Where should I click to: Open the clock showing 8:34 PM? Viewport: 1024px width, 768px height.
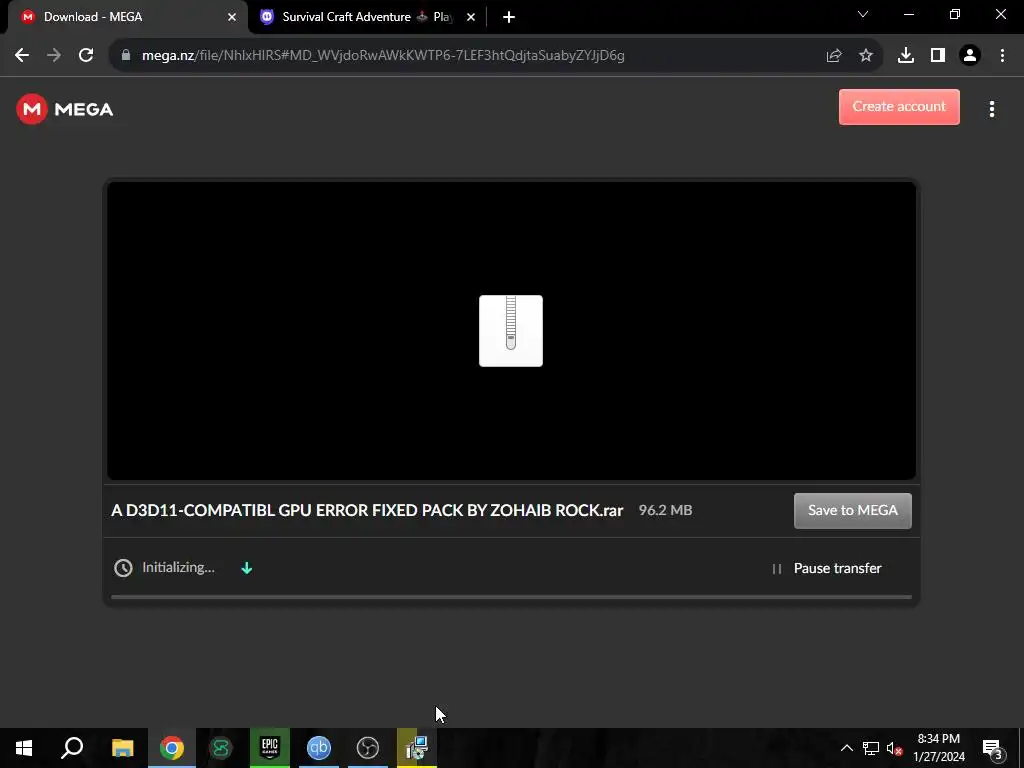[938, 748]
